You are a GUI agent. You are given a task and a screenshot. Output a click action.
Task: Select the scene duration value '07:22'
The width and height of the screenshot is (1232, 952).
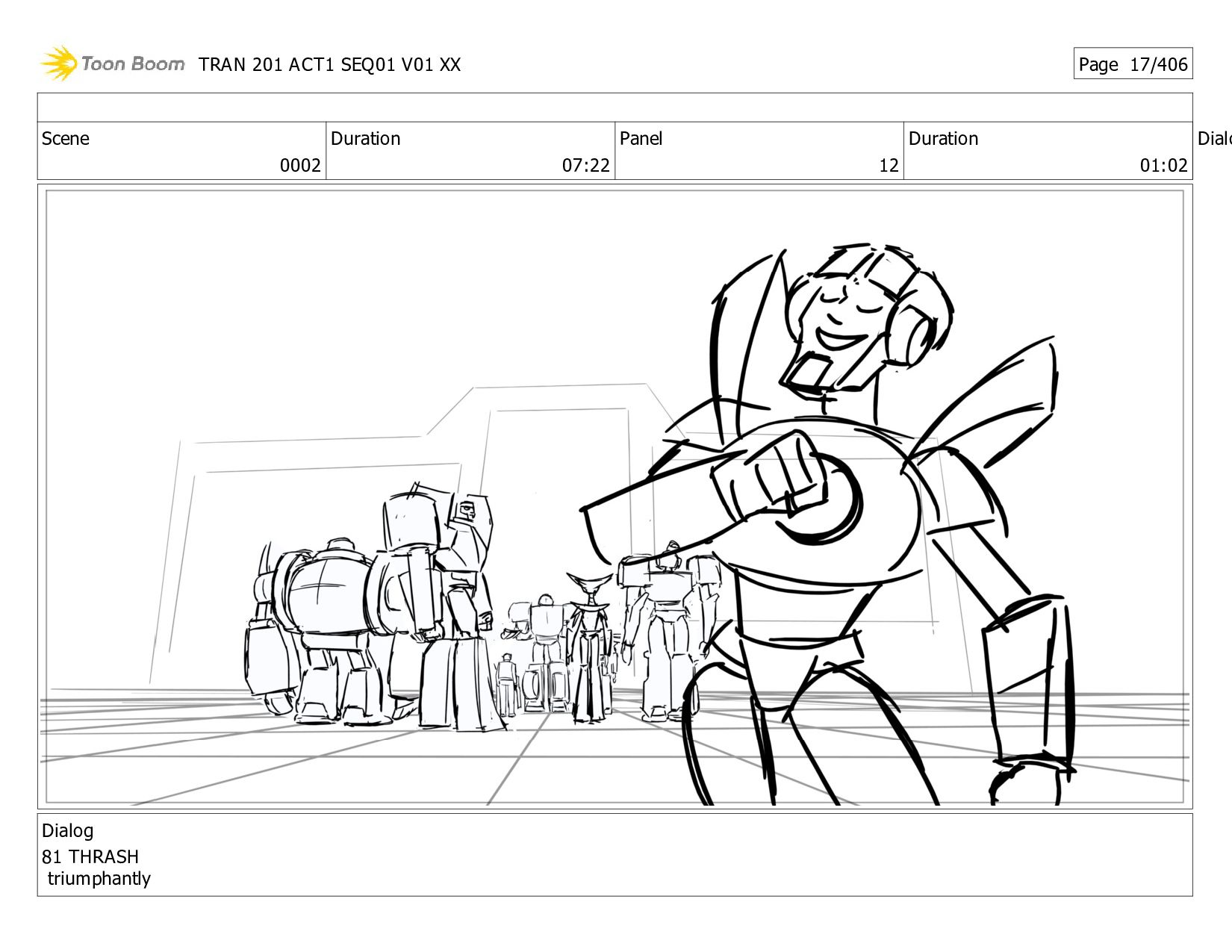click(x=586, y=166)
